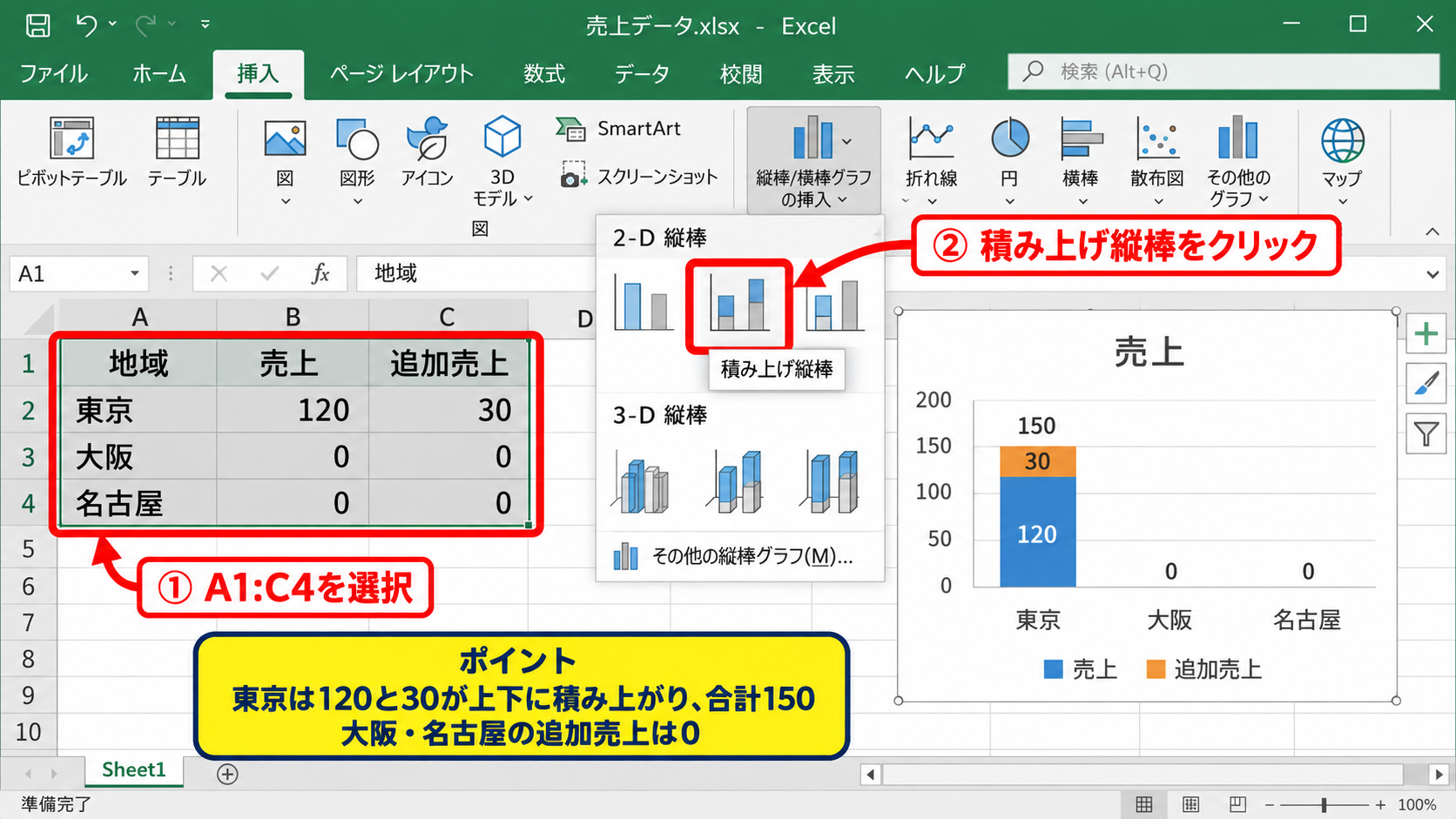Click the Chart Styles brush button
The height and width of the screenshot is (819, 1456).
1426,384
